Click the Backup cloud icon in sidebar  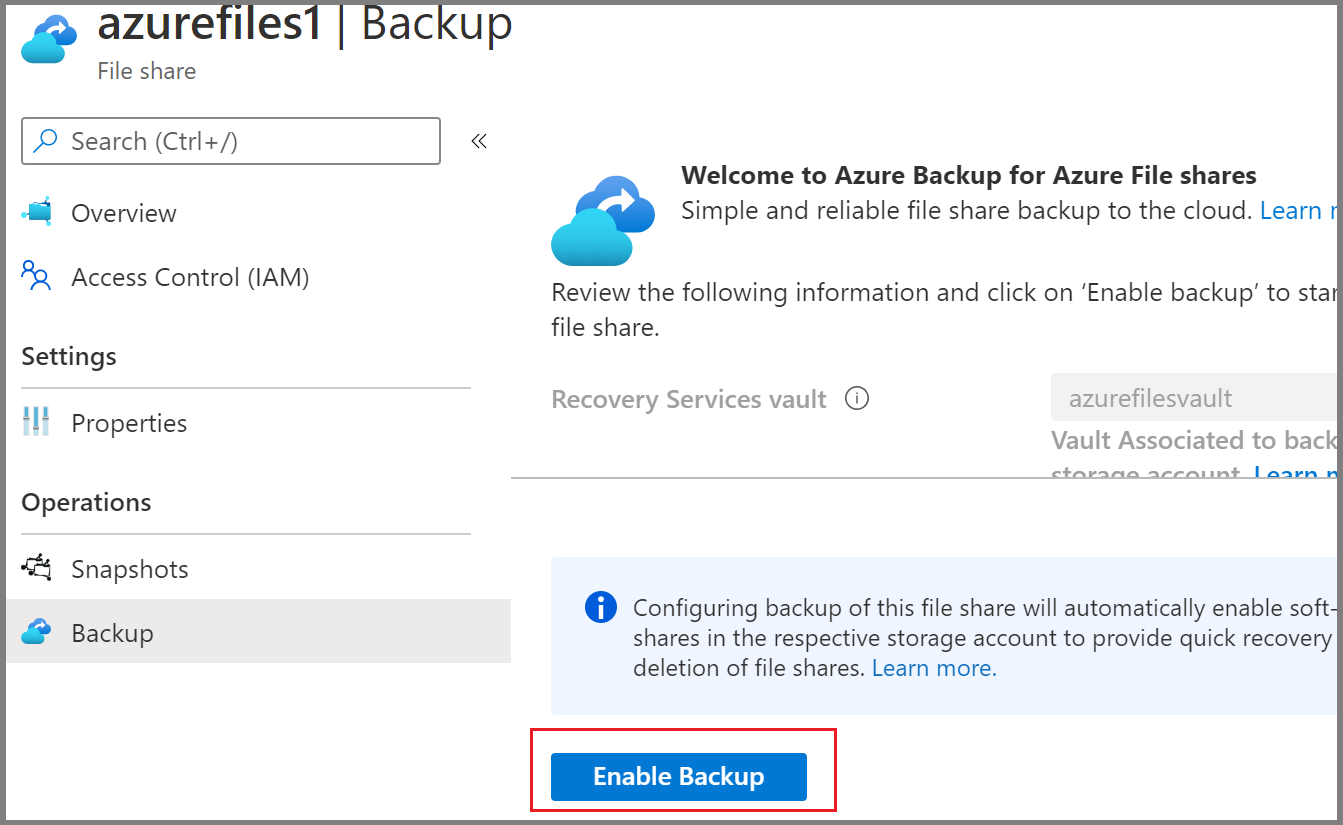(x=37, y=632)
